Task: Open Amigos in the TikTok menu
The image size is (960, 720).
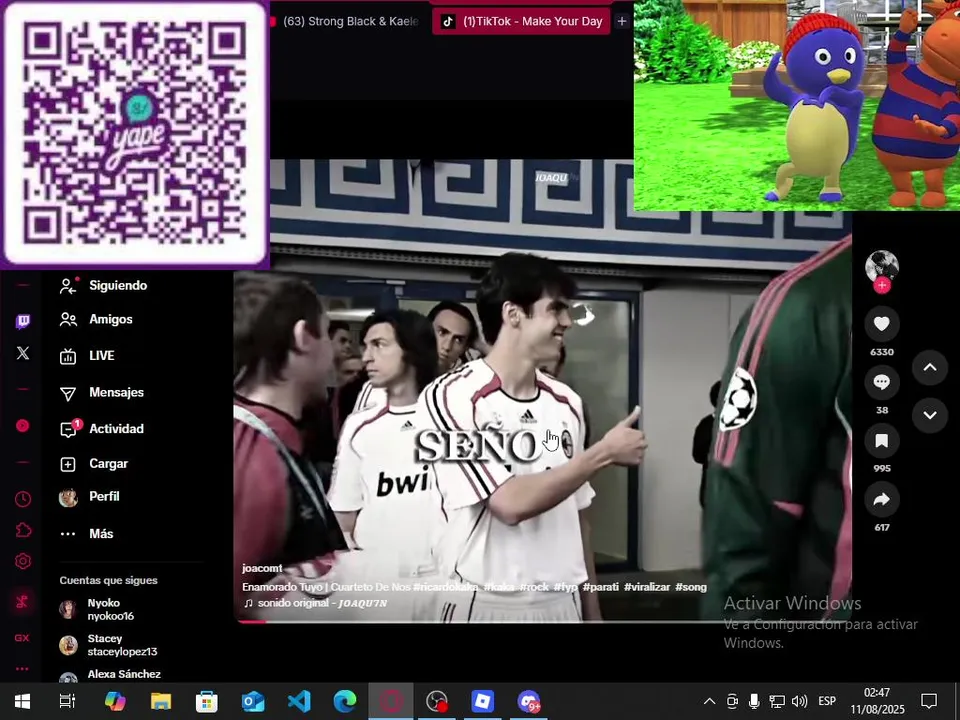Action: [97, 319]
